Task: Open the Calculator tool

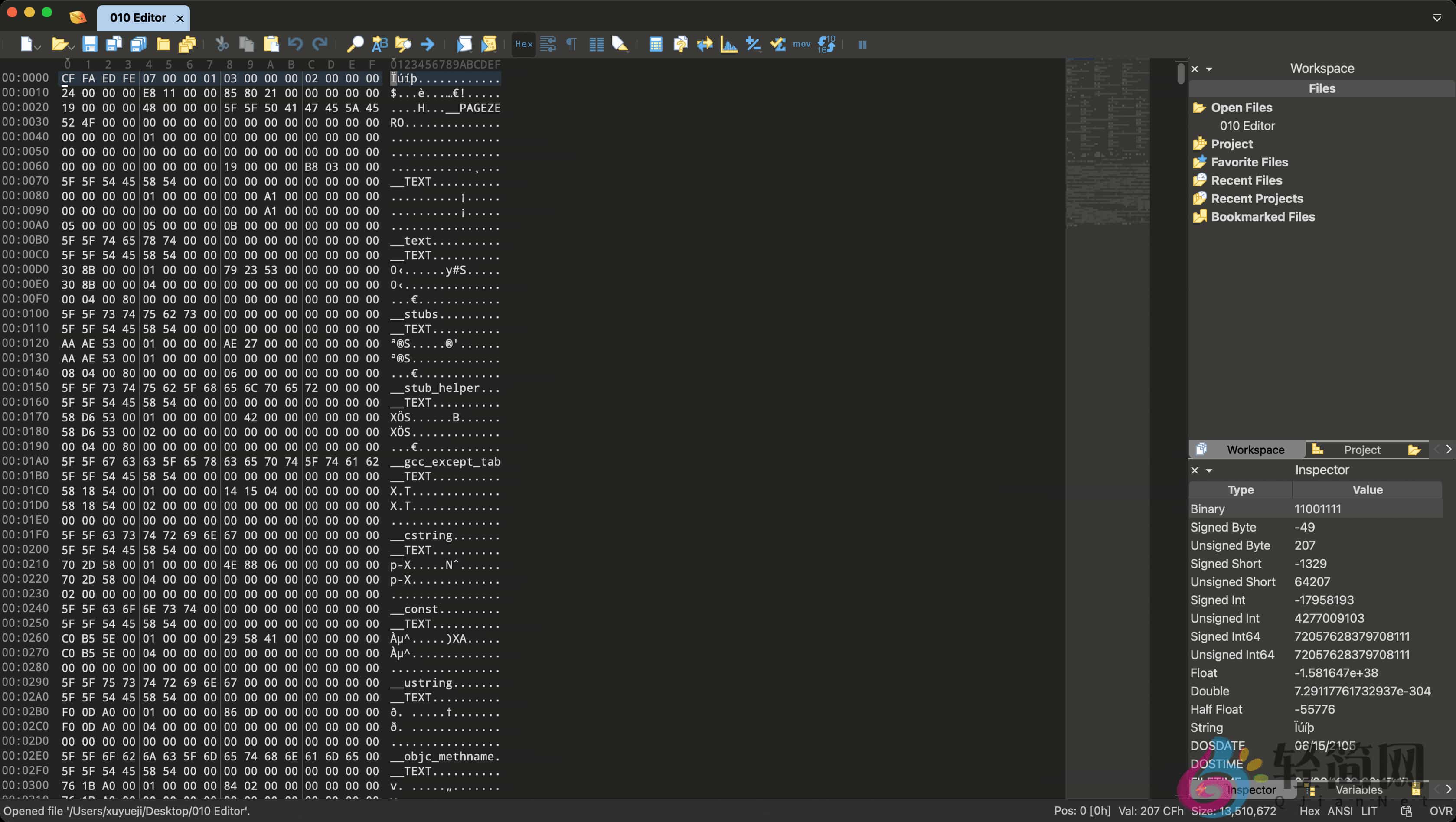Action: [x=656, y=44]
